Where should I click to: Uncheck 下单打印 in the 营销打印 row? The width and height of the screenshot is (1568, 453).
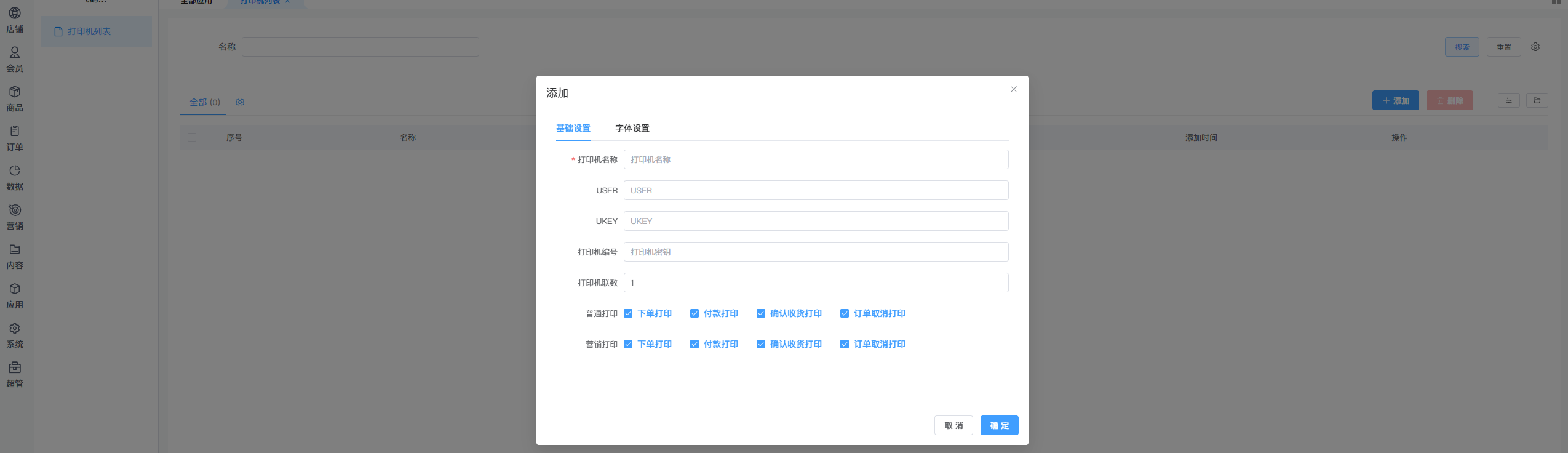click(x=628, y=344)
